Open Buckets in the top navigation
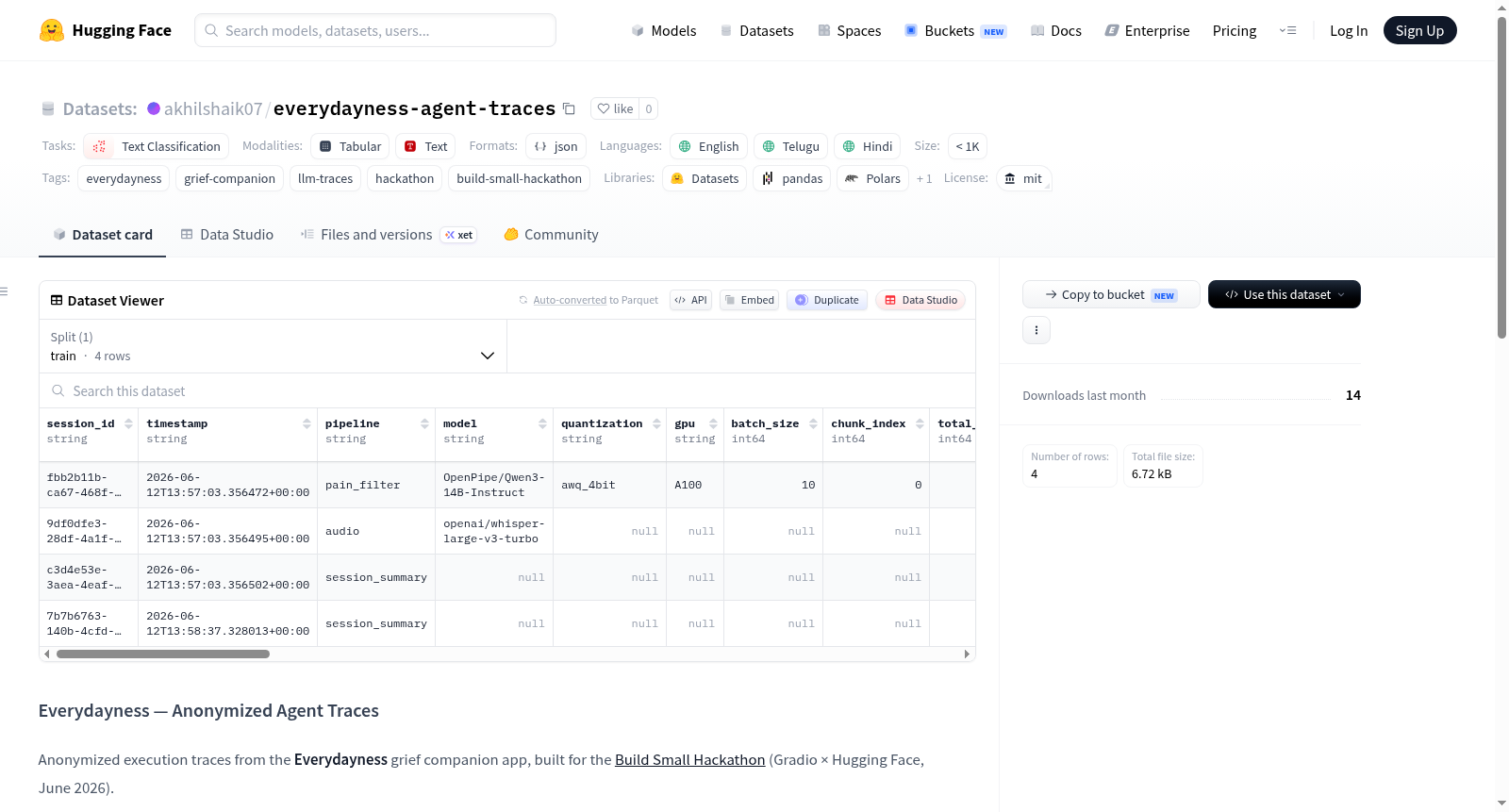The height and width of the screenshot is (812, 1509). click(956, 30)
